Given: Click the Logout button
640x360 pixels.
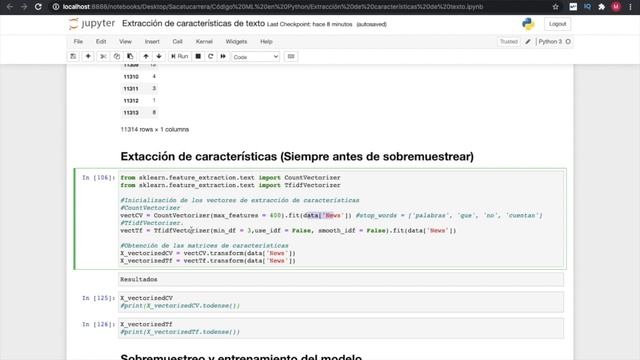Looking at the screenshot, I should tap(558, 24).
